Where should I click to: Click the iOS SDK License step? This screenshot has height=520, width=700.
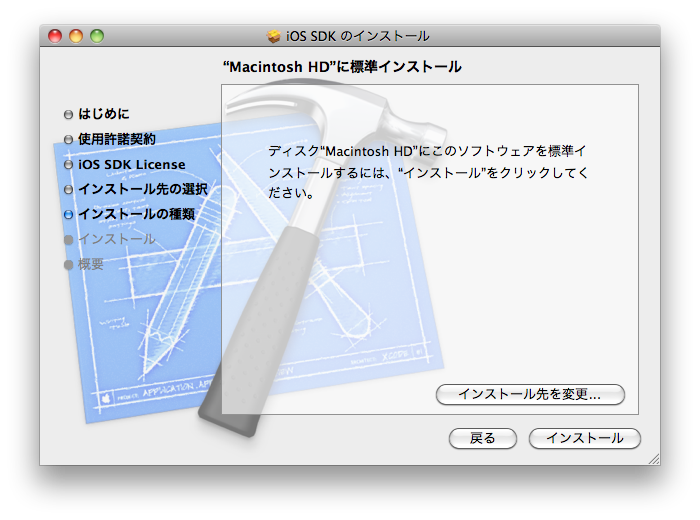pos(131,164)
